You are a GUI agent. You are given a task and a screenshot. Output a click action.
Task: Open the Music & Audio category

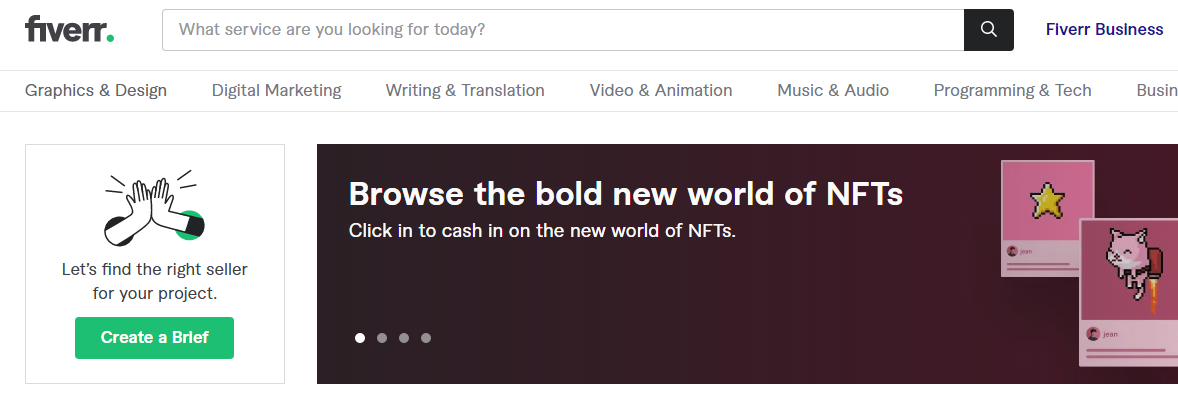(833, 90)
